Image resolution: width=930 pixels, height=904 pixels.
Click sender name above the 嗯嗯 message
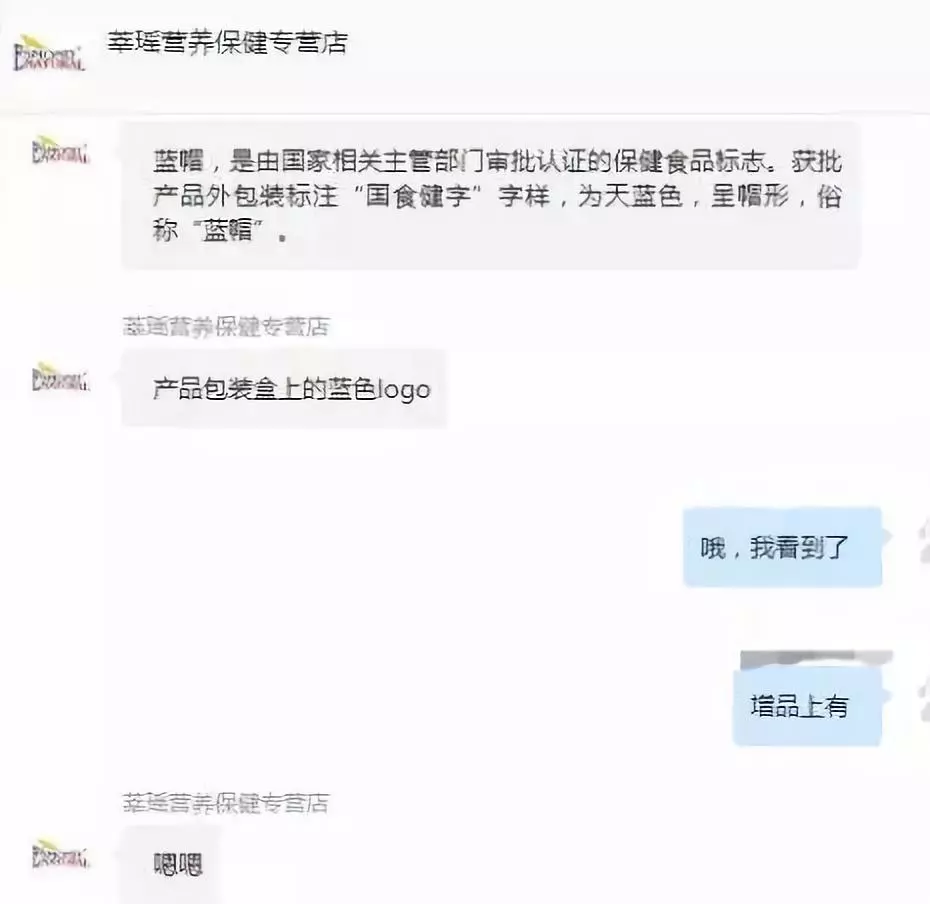coord(226,803)
